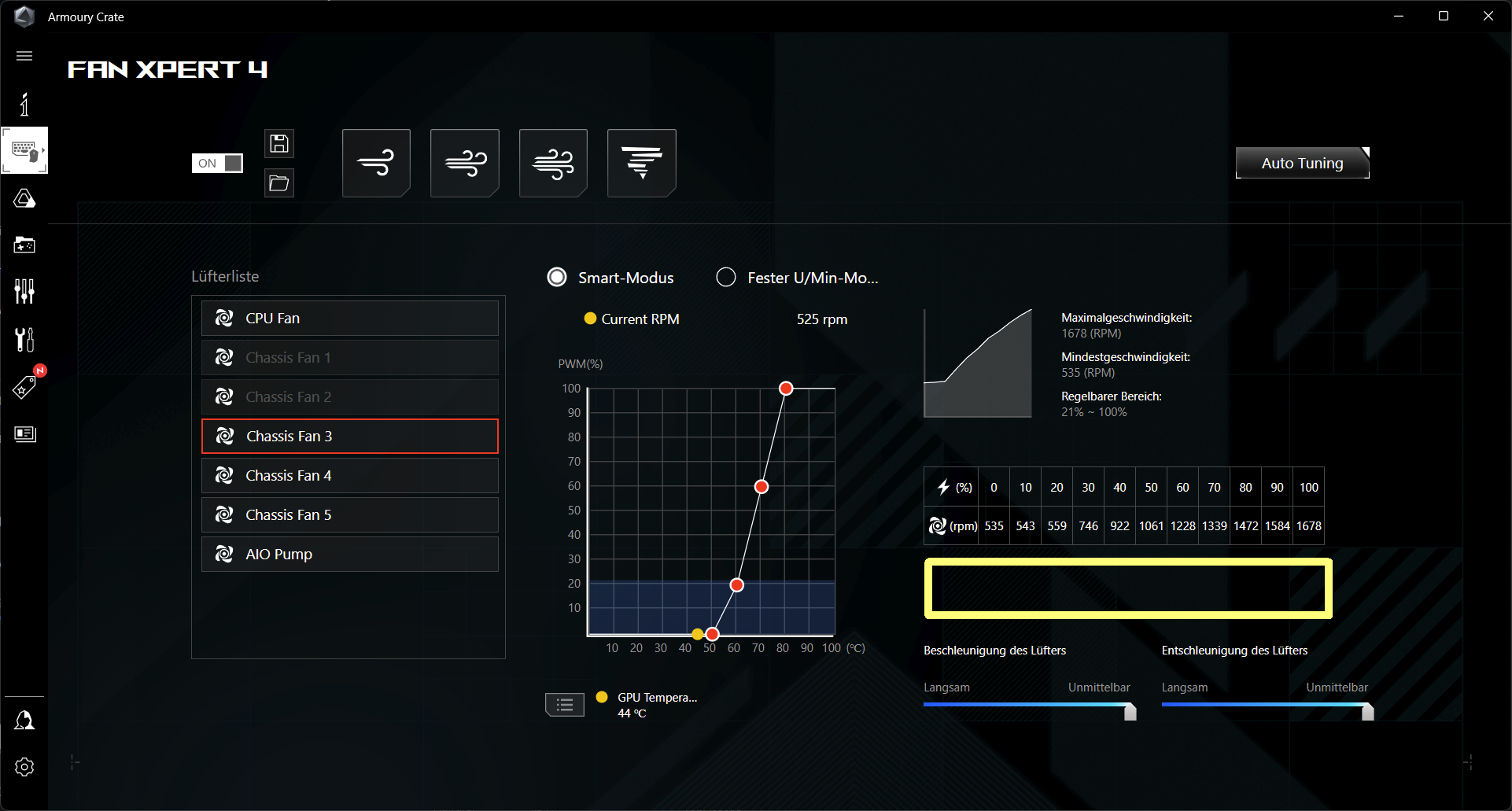Click the 0% PWM curve point
Image resolution: width=1512 pixels, height=811 pixels.
point(712,634)
